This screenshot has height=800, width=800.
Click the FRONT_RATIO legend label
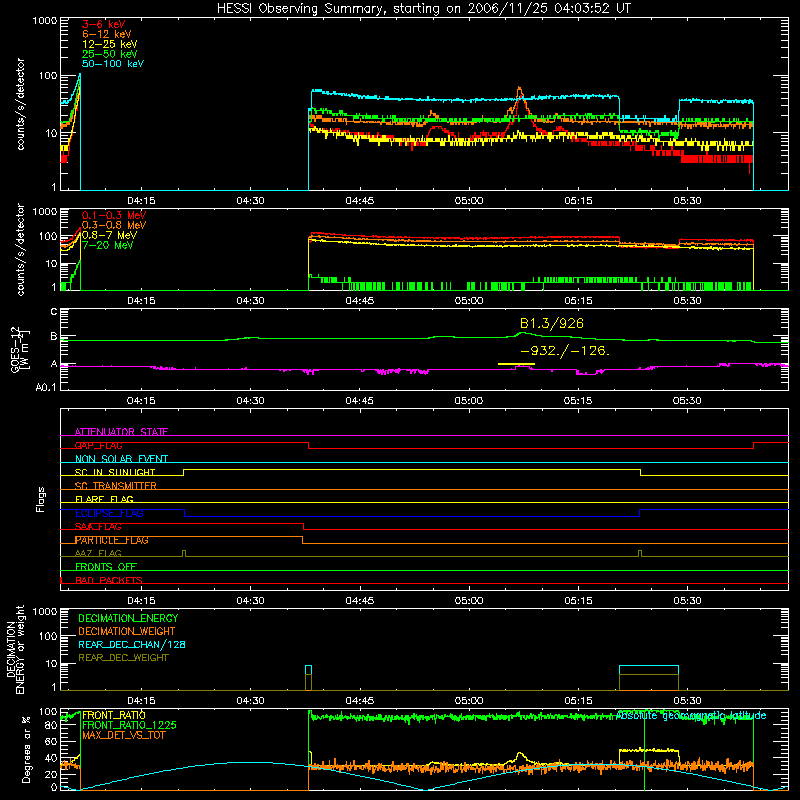(113, 715)
